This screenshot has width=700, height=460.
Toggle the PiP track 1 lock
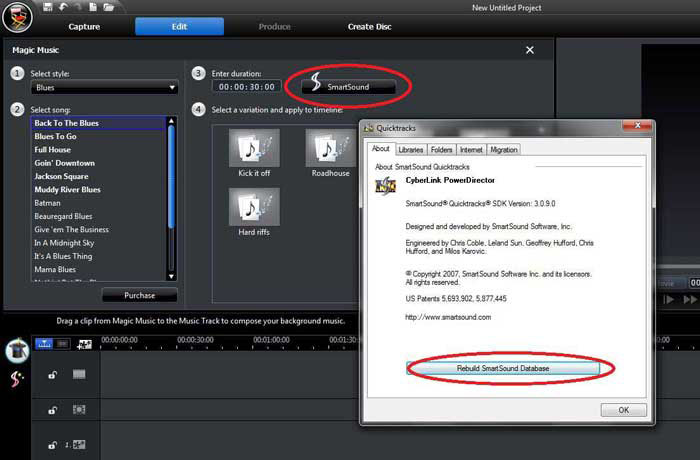point(52,445)
